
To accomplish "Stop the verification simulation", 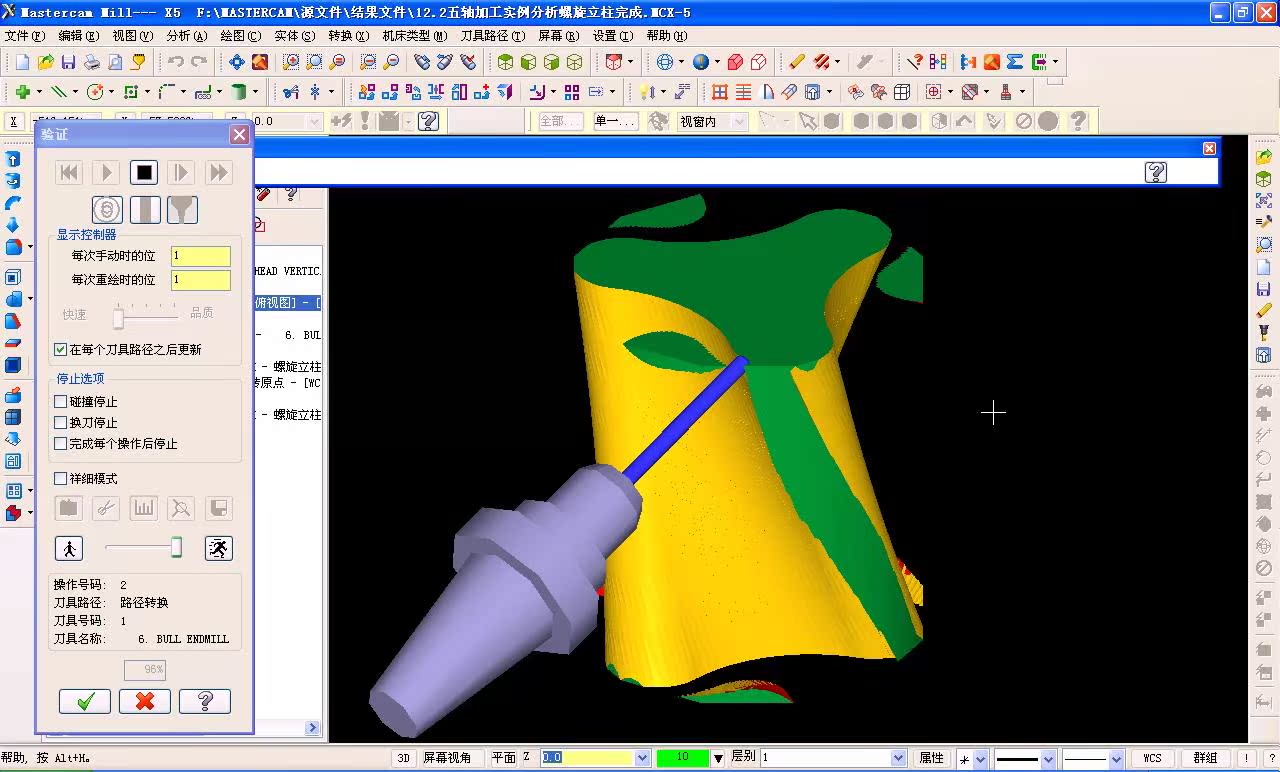I will click(x=144, y=172).
